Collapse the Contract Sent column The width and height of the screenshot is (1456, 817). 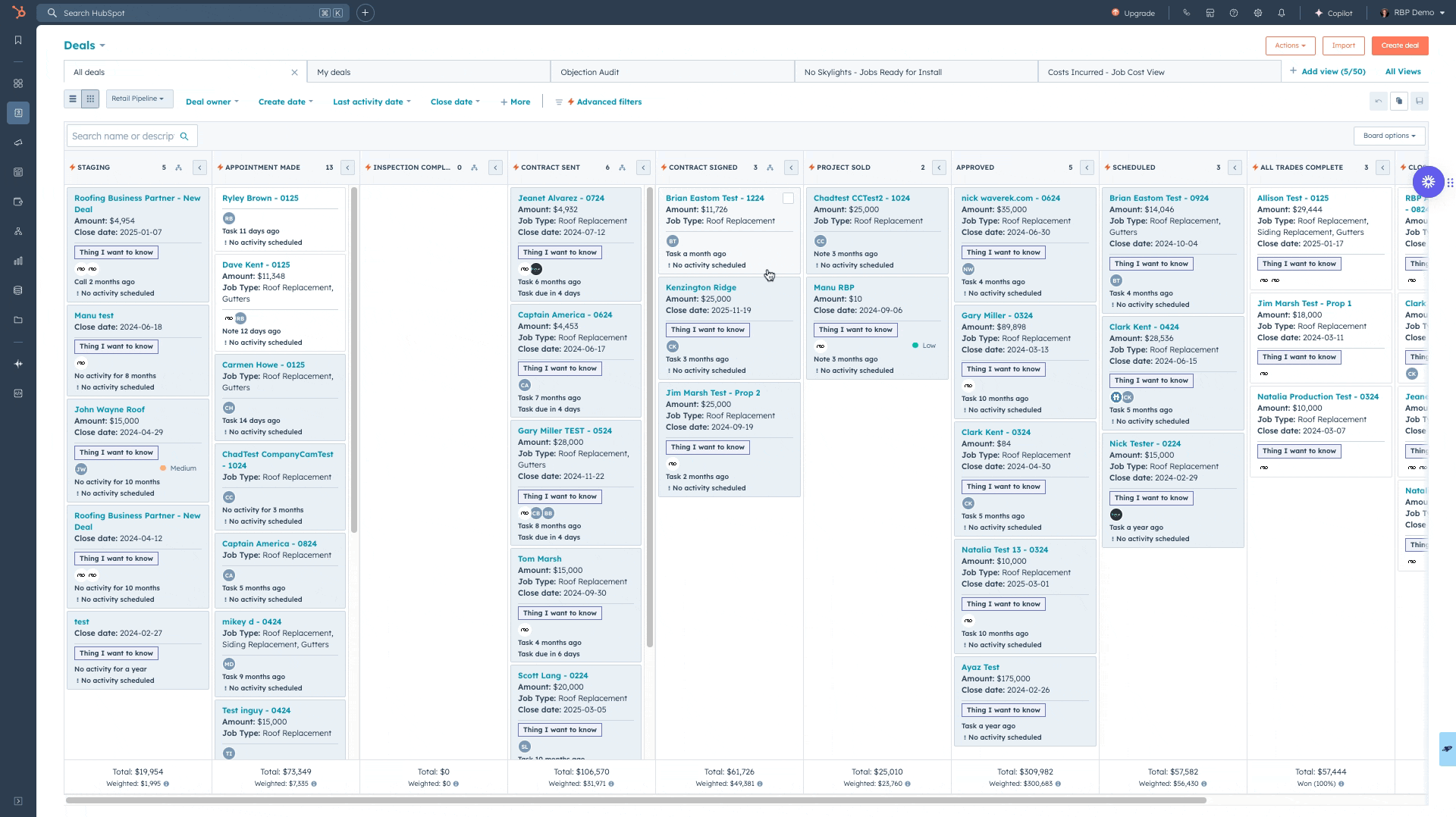click(643, 167)
